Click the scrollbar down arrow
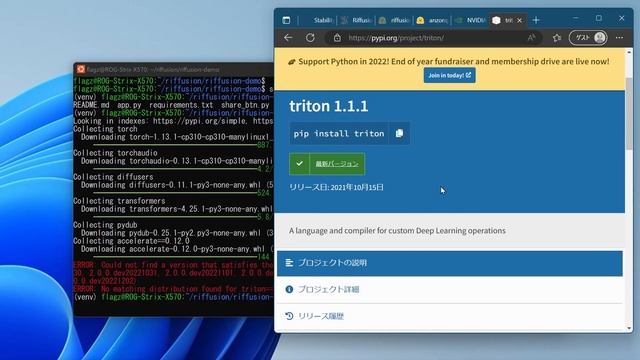This screenshot has height=360, width=640. 629,329
